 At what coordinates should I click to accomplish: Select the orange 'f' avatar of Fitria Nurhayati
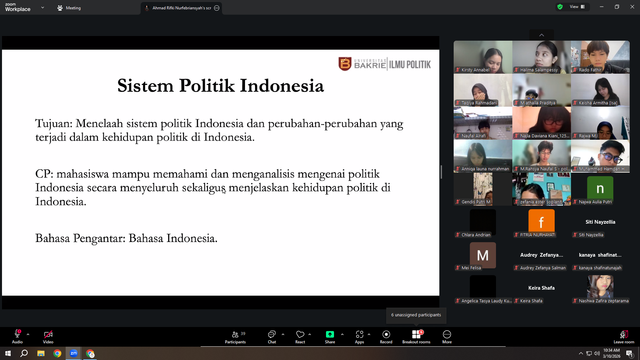tap(541, 221)
